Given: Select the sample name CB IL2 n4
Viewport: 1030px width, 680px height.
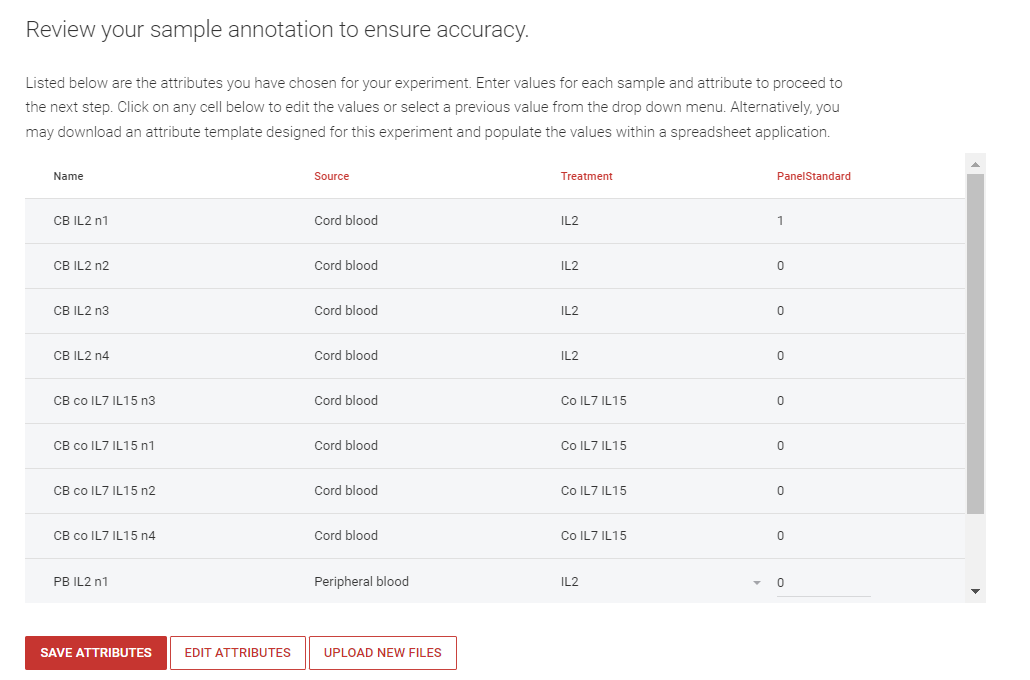Looking at the screenshot, I should (81, 355).
